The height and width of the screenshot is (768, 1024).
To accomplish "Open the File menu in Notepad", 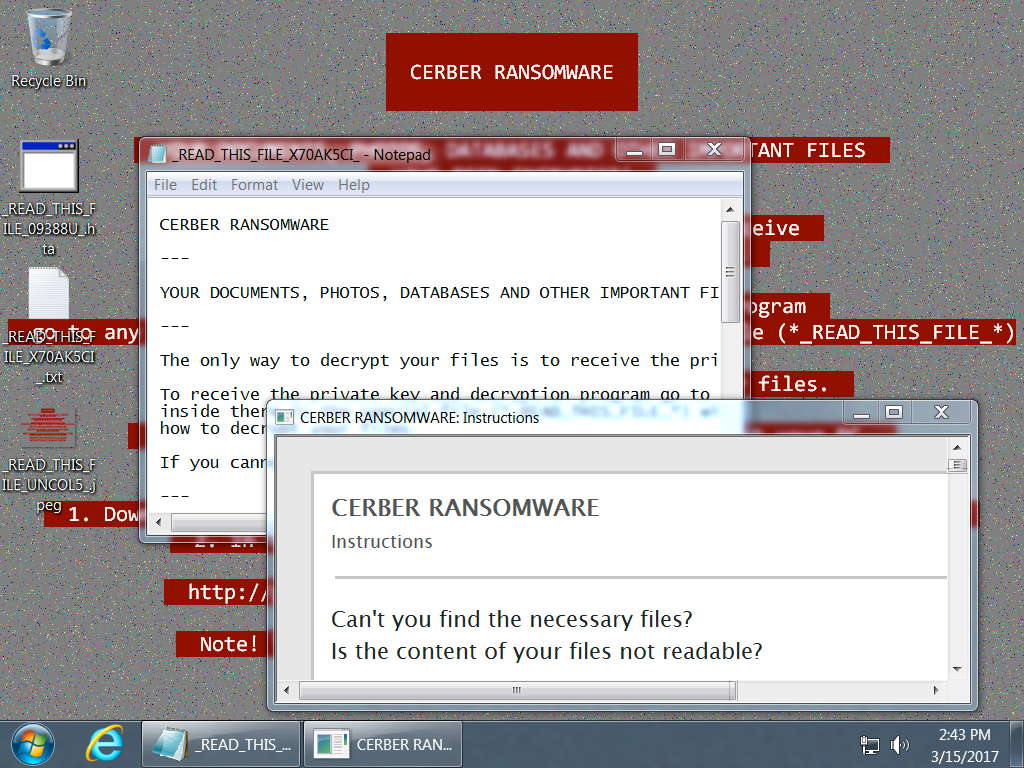I will (165, 185).
